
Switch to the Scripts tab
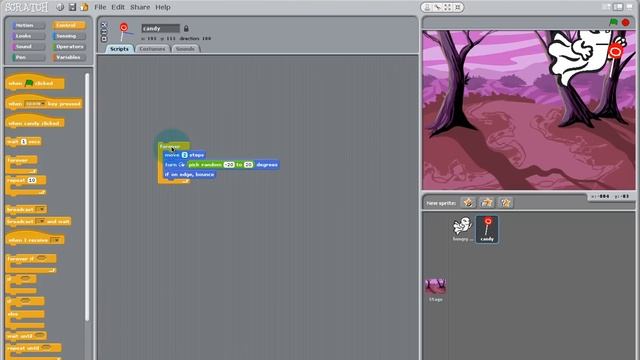point(120,49)
